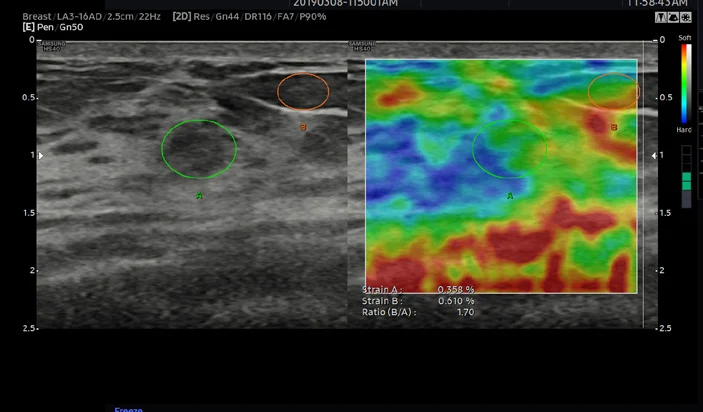Select orange ROI ellipse B on elastogram
The width and height of the screenshot is (703, 412).
coord(614,91)
